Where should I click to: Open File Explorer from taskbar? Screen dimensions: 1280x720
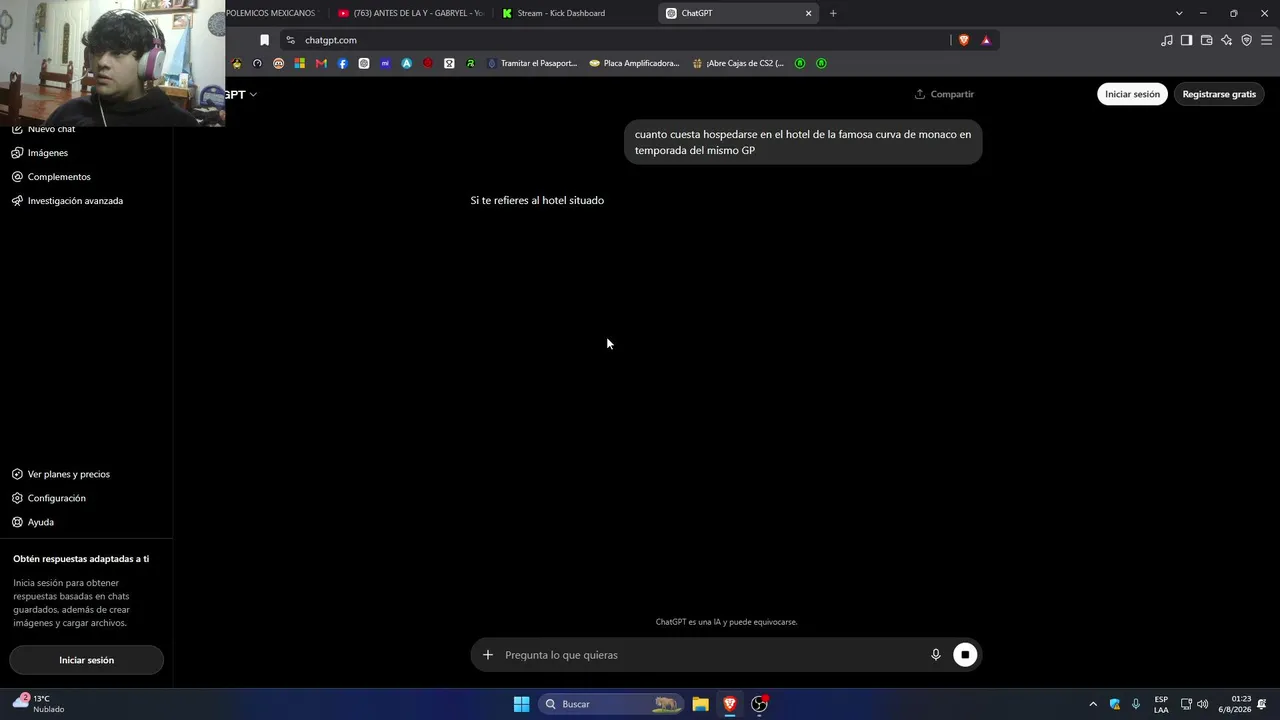pos(700,704)
